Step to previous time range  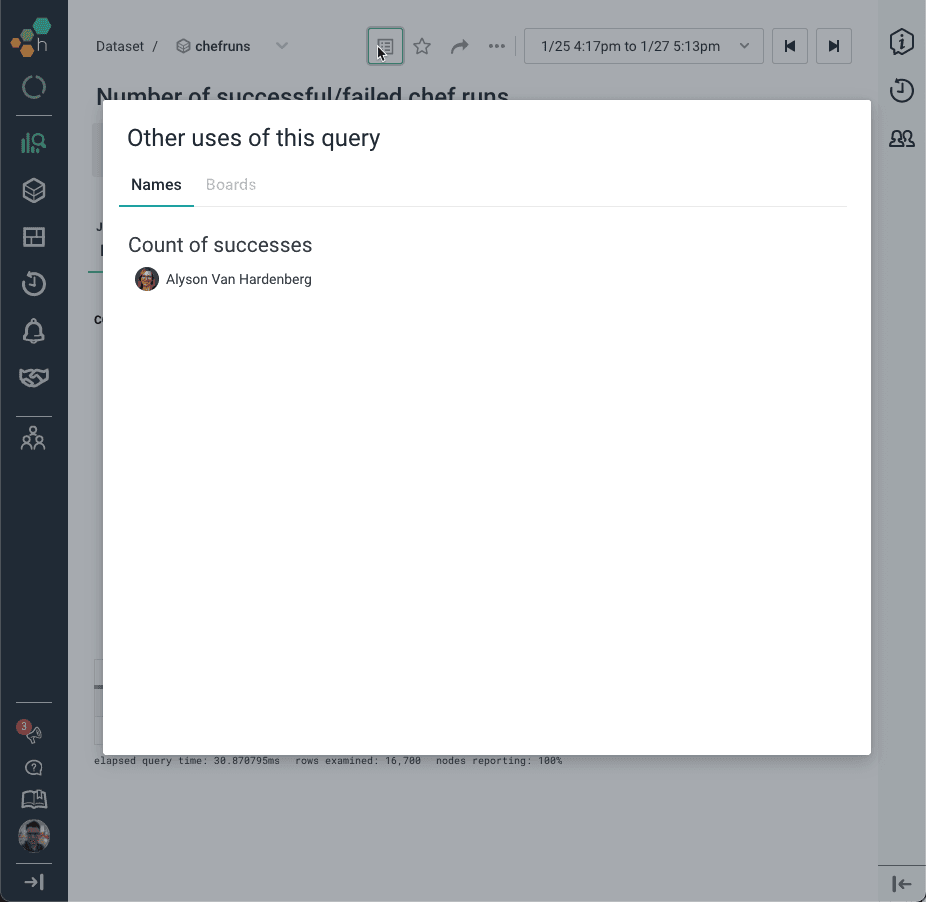point(790,46)
